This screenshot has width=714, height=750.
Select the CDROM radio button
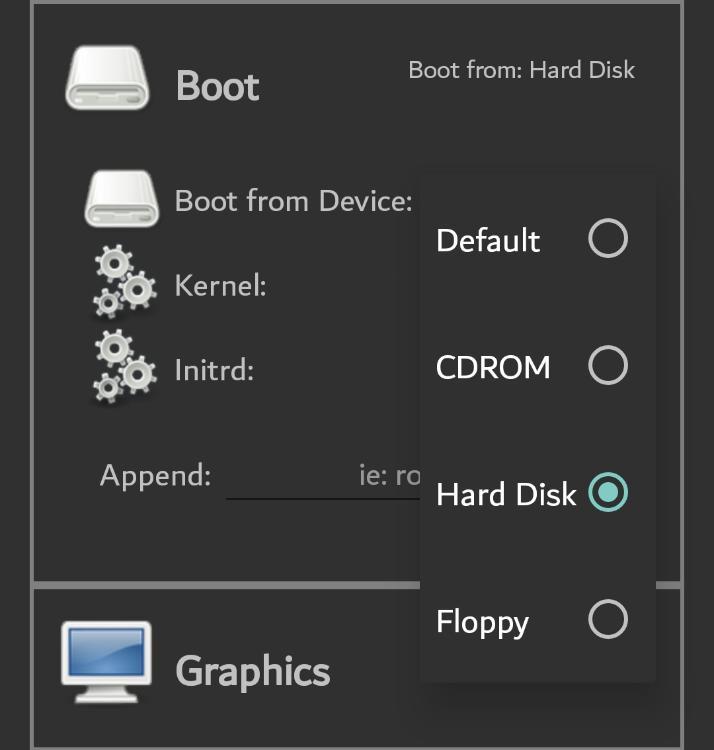[608, 365]
